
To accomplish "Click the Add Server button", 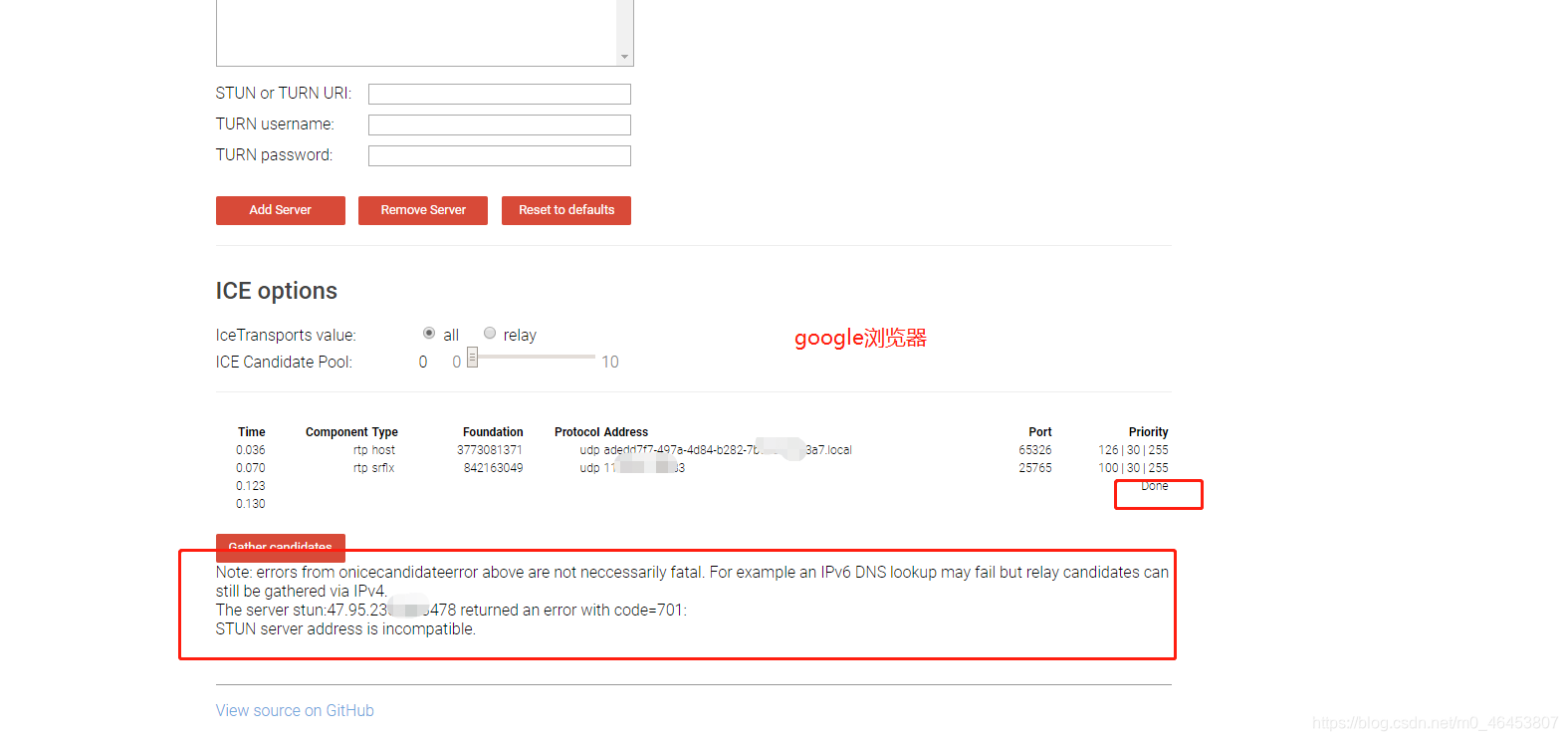I will [x=280, y=210].
